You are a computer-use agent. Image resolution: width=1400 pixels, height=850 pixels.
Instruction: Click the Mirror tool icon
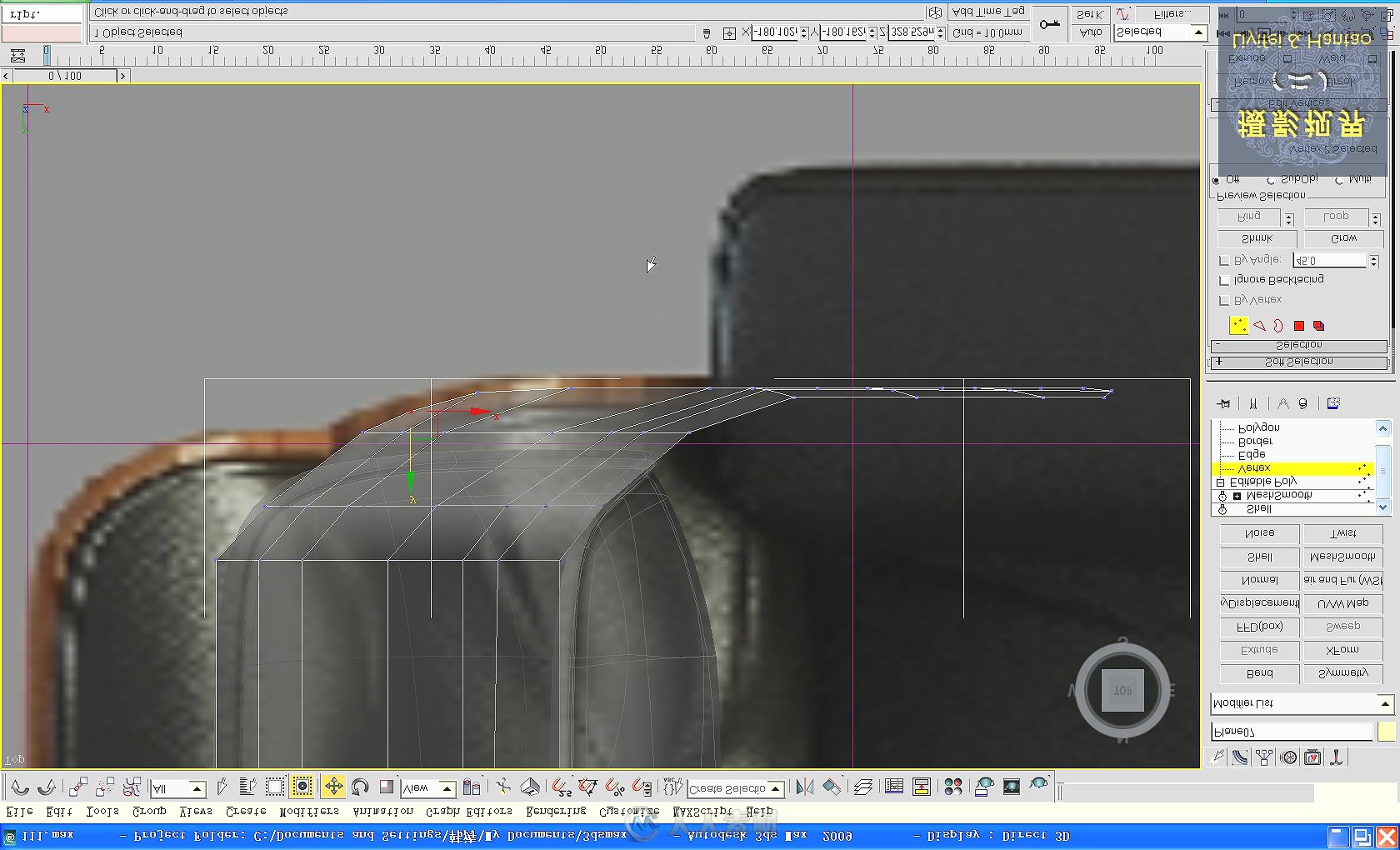[x=805, y=787]
